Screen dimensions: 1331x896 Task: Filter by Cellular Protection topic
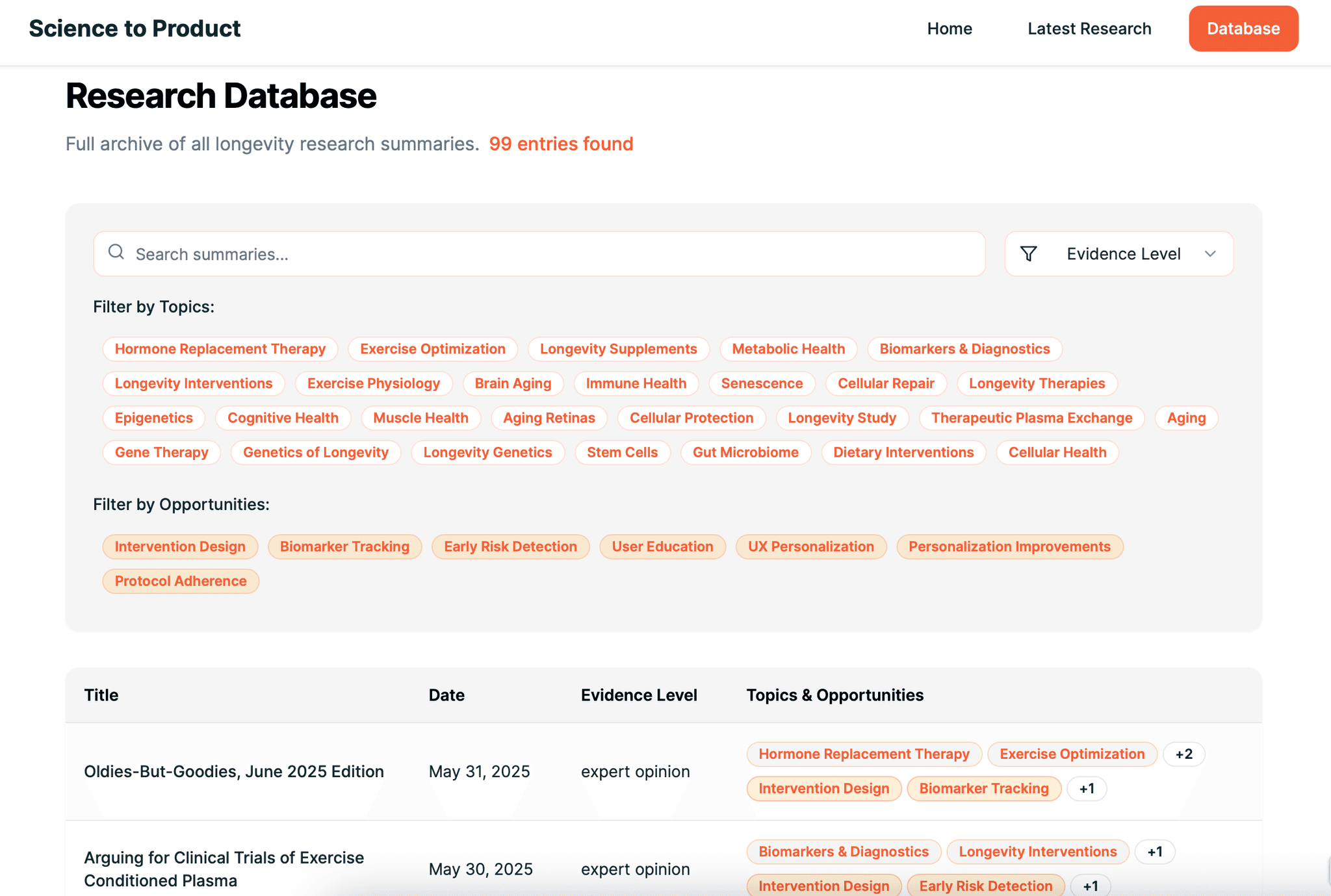691,418
